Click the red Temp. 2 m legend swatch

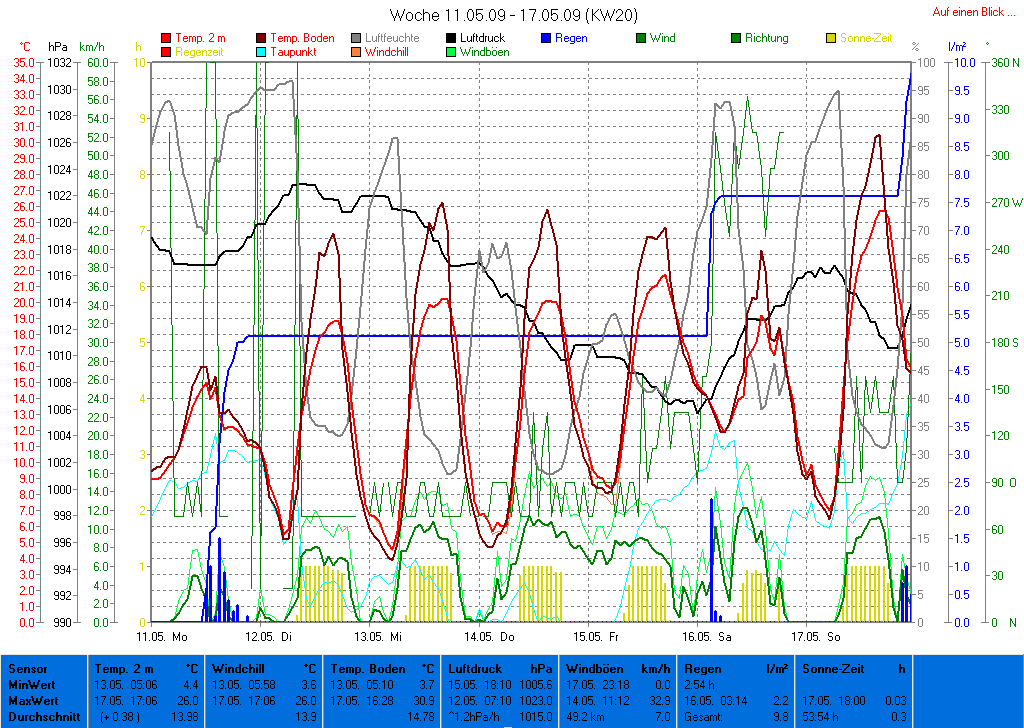pyautogui.click(x=166, y=39)
